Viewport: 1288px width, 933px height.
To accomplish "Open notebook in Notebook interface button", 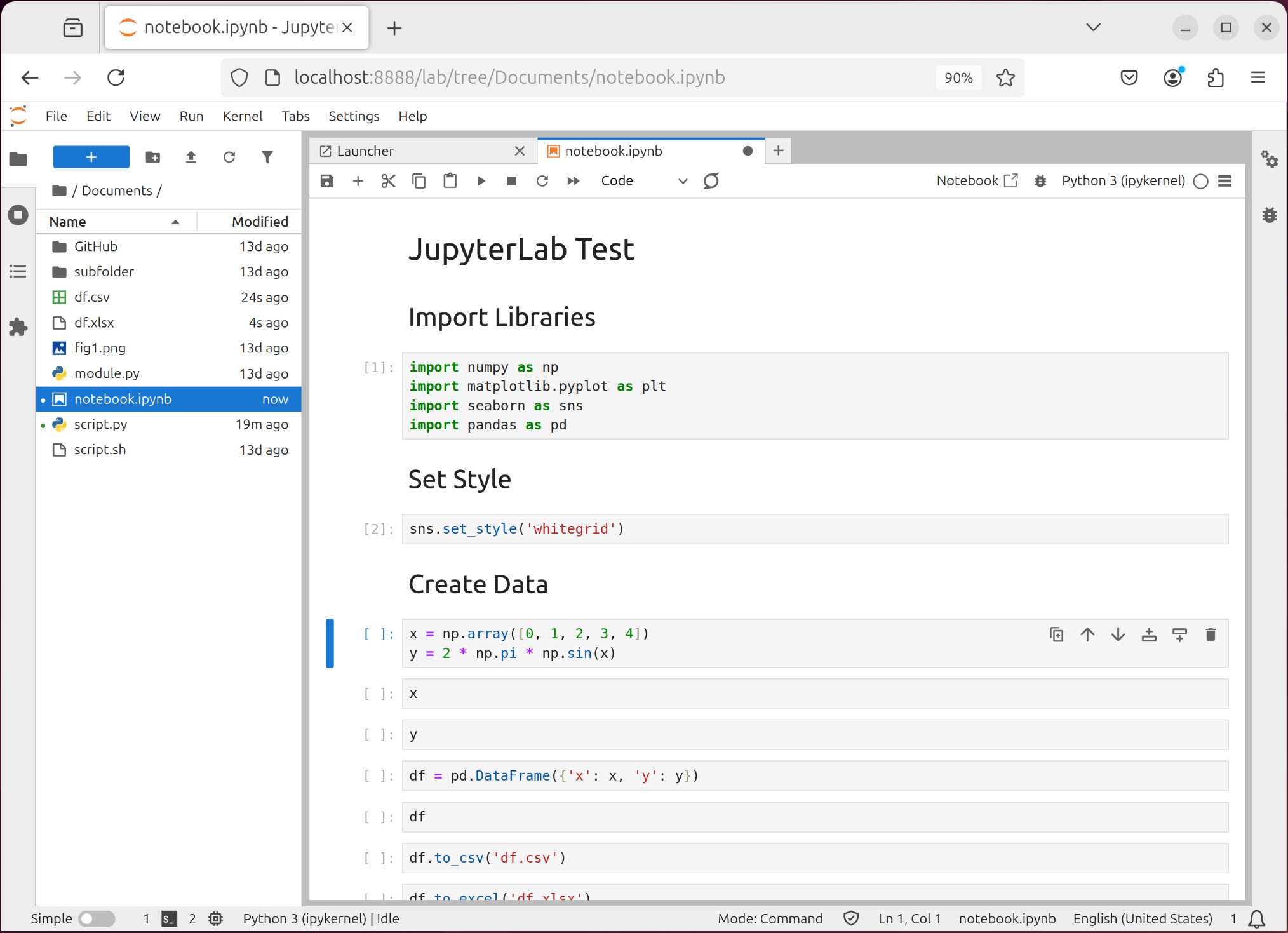I will (977, 181).
